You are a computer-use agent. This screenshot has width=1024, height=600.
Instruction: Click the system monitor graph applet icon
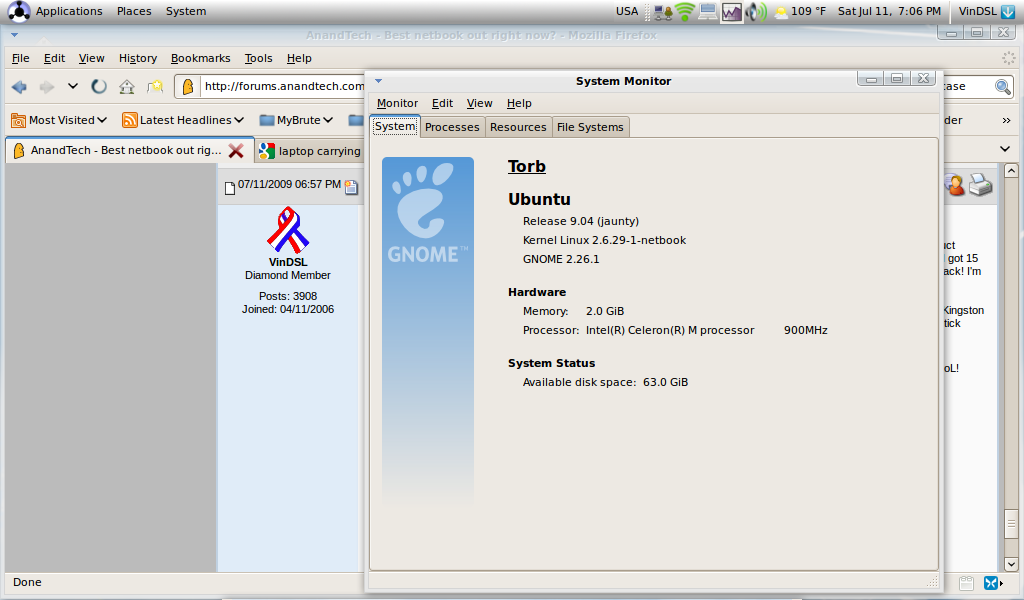[732, 12]
